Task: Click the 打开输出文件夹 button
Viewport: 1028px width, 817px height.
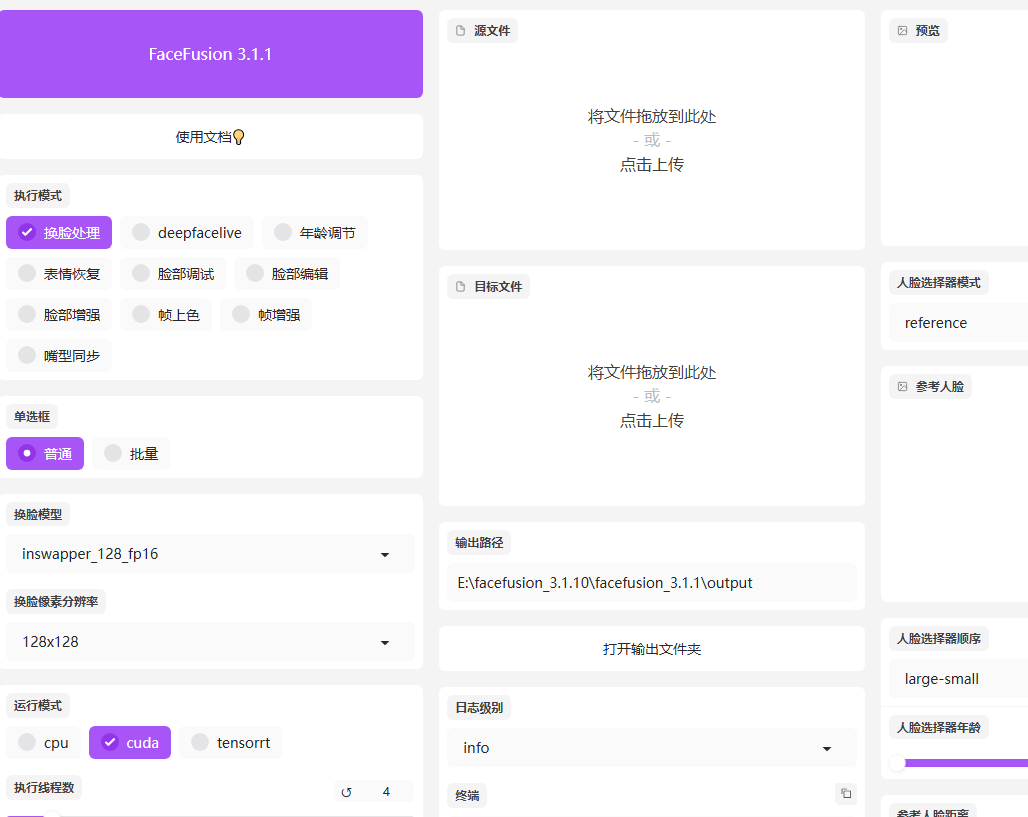Action: 652,648
